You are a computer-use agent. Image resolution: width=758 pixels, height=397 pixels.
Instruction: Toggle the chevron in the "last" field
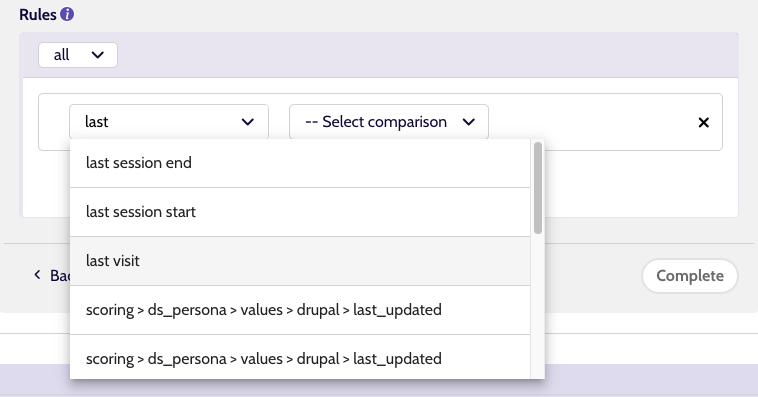[x=248, y=122]
